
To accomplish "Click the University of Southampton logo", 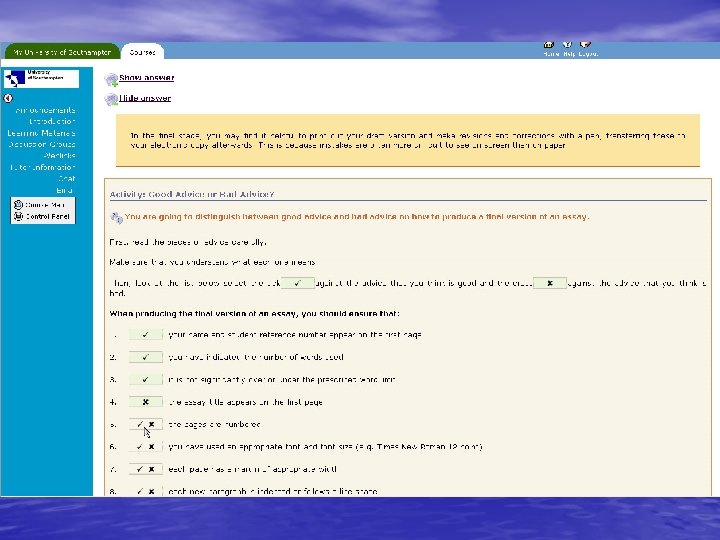I will [41, 79].
